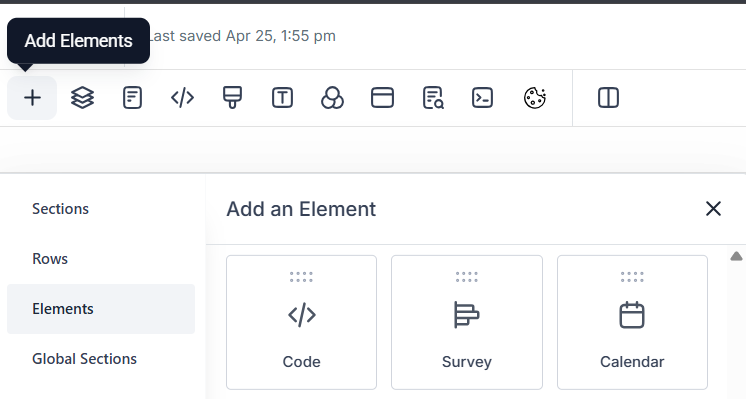Add the Code element card

[301, 322]
